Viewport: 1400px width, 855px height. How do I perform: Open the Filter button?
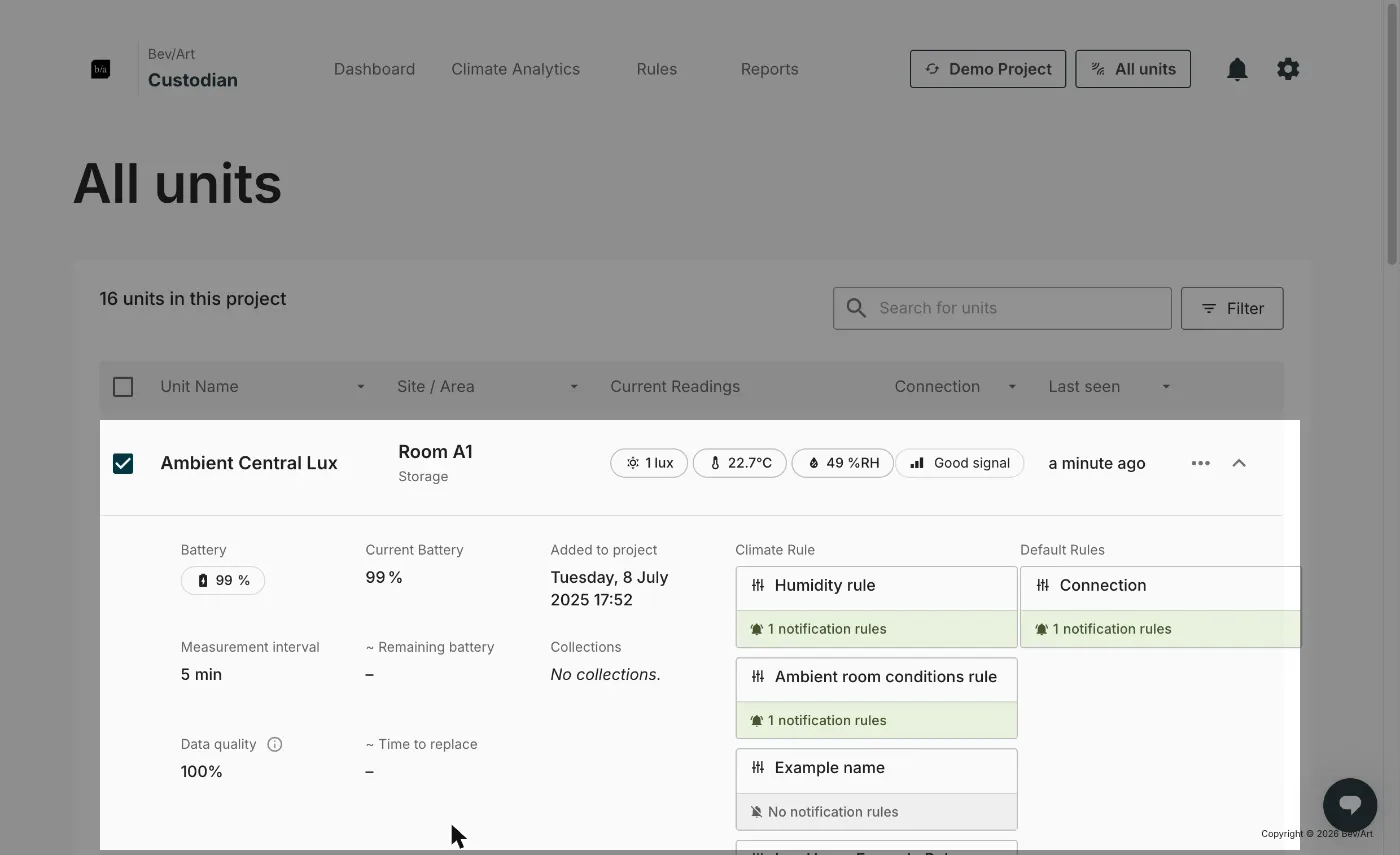tap(1232, 308)
